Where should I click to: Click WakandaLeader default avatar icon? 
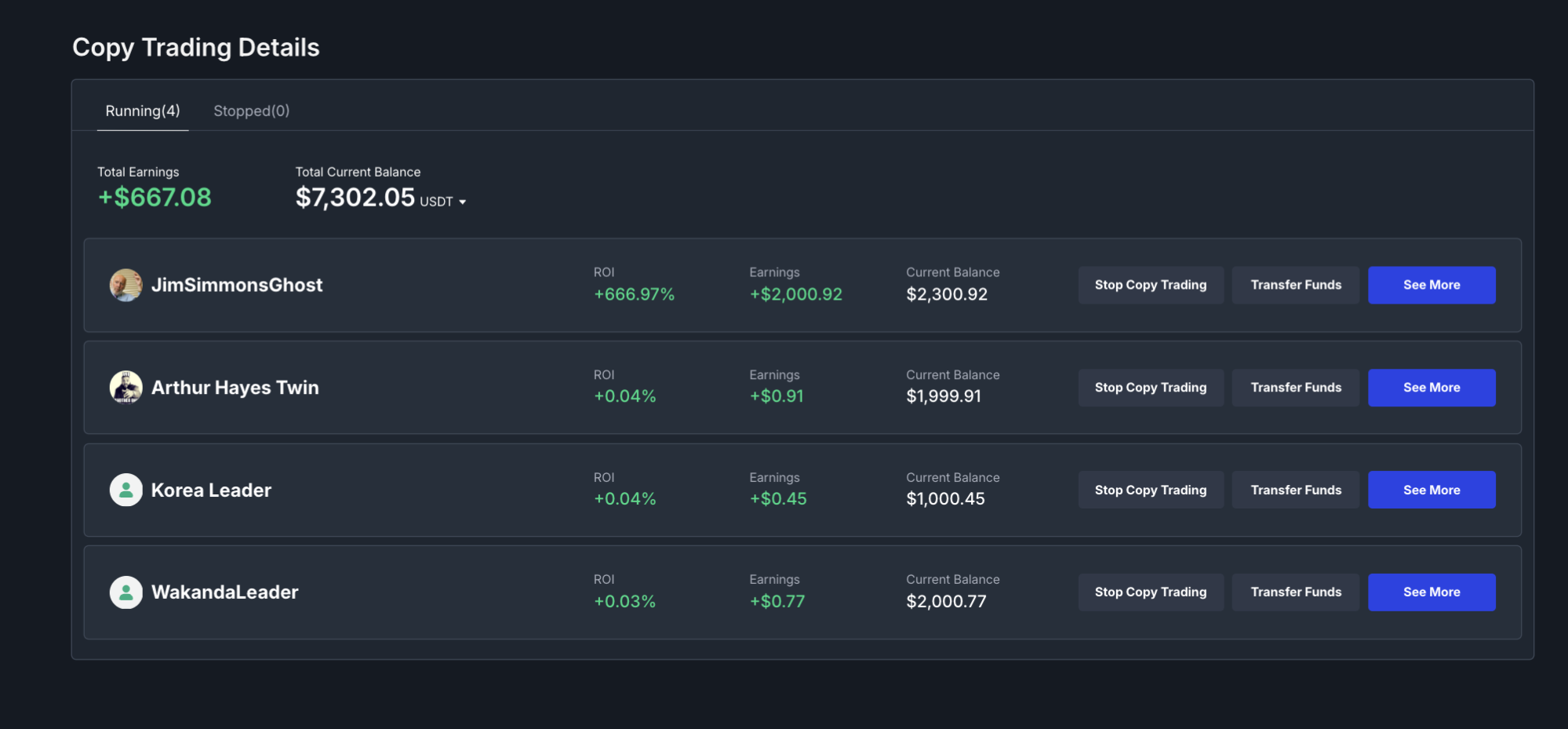[126, 592]
